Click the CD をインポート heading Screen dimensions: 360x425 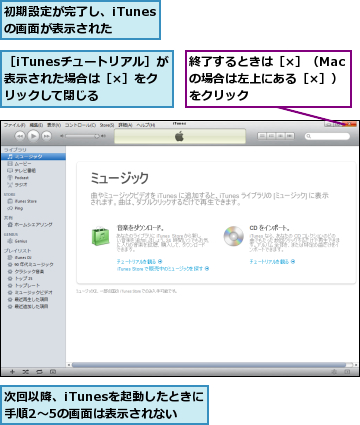269,228
